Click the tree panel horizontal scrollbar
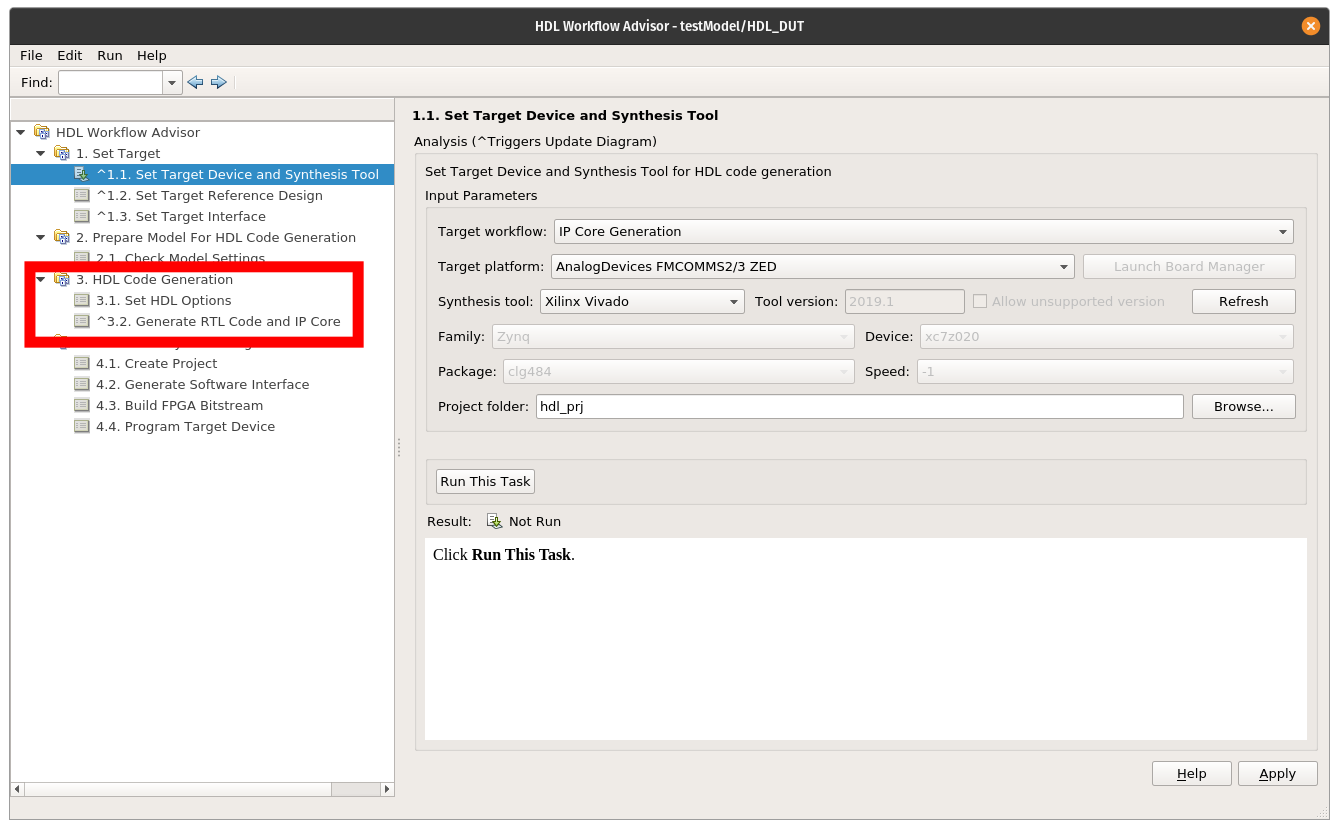 202,789
